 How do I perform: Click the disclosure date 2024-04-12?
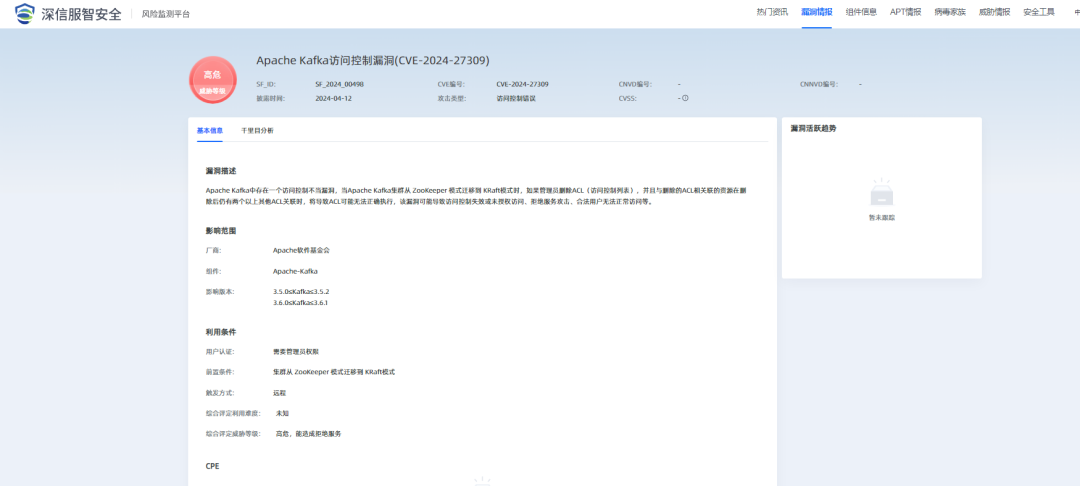tap(333, 98)
